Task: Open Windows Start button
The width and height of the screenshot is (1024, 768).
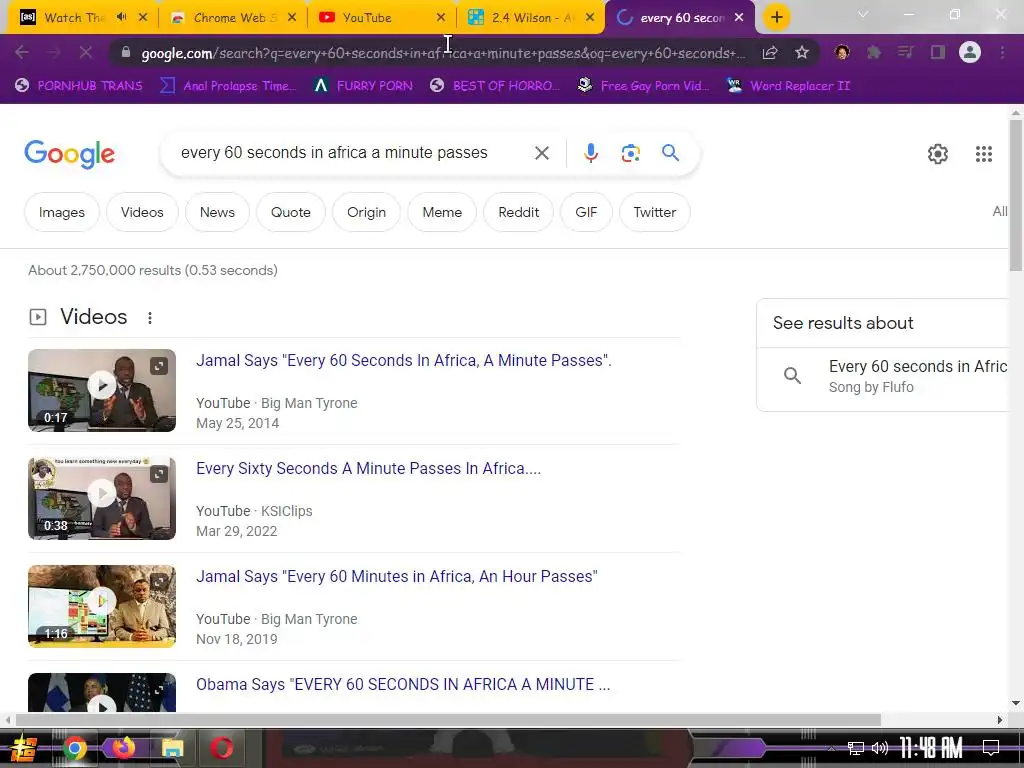Action: [22, 748]
